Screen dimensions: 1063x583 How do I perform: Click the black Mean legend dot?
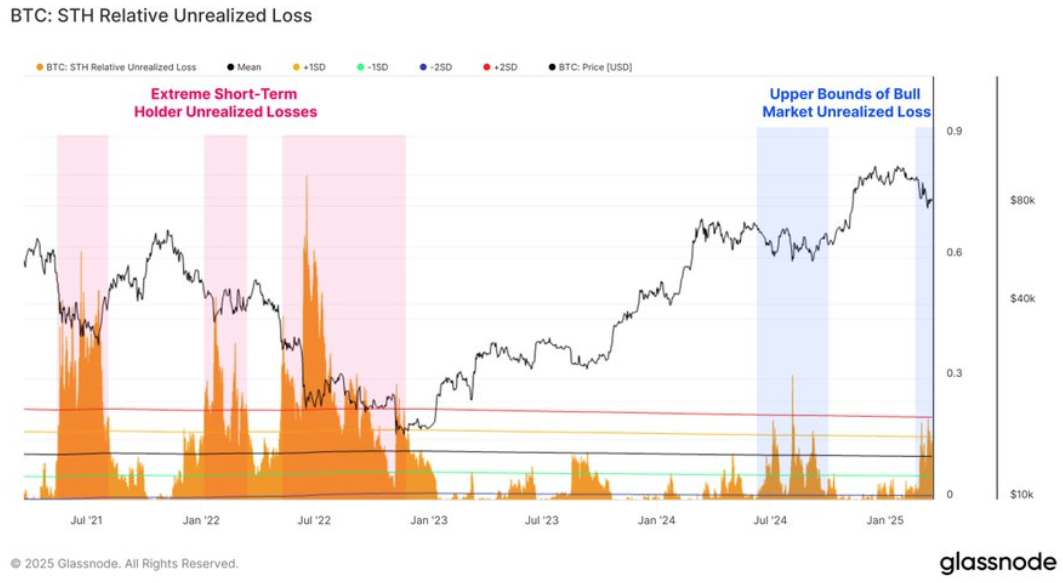(230, 67)
